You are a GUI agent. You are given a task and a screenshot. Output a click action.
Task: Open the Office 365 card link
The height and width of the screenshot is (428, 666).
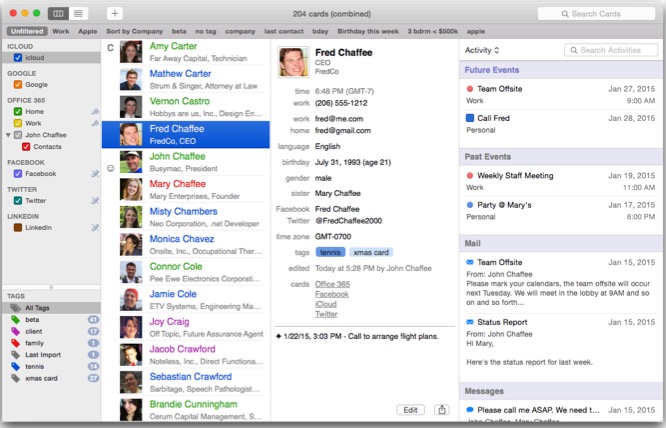tap(333, 284)
